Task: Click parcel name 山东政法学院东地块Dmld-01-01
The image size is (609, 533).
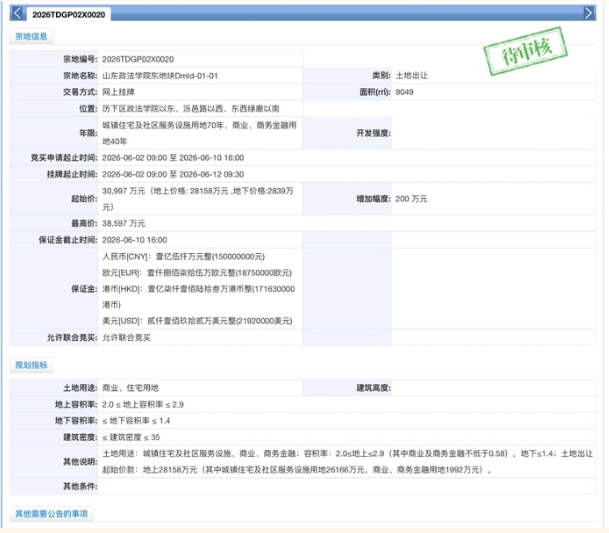Action: click(x=160, y=76)
